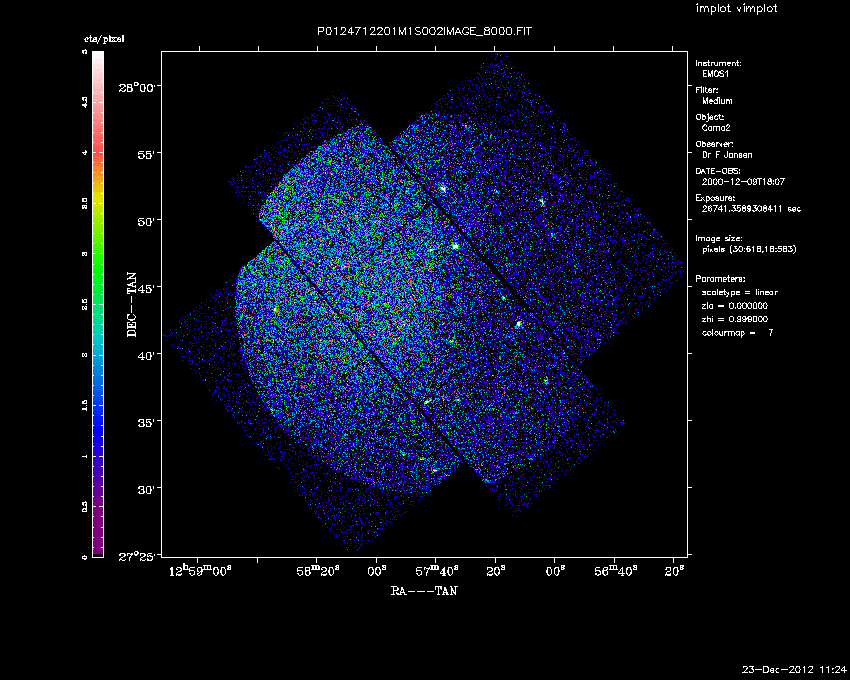Select the 'colourmap = 7' parameter

737,333
